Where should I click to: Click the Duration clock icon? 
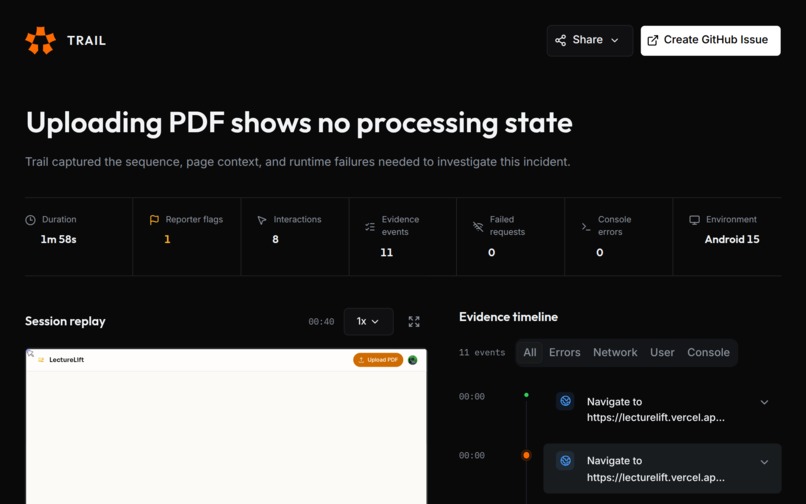30,220
